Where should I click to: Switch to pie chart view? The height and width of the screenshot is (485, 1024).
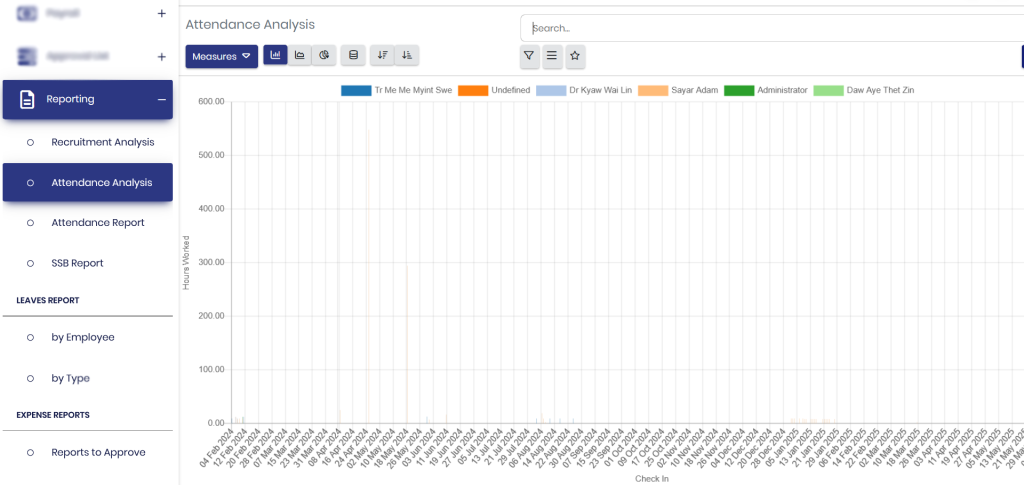(324, 55)
